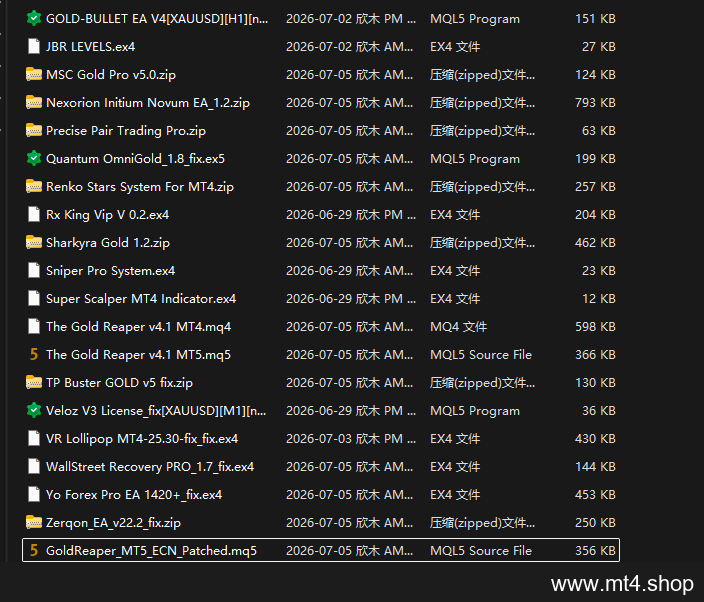Screen dimensions: 704x602
Task: Click the 793 KB size of Nexorion zip
Action: (x=595, y=103)
